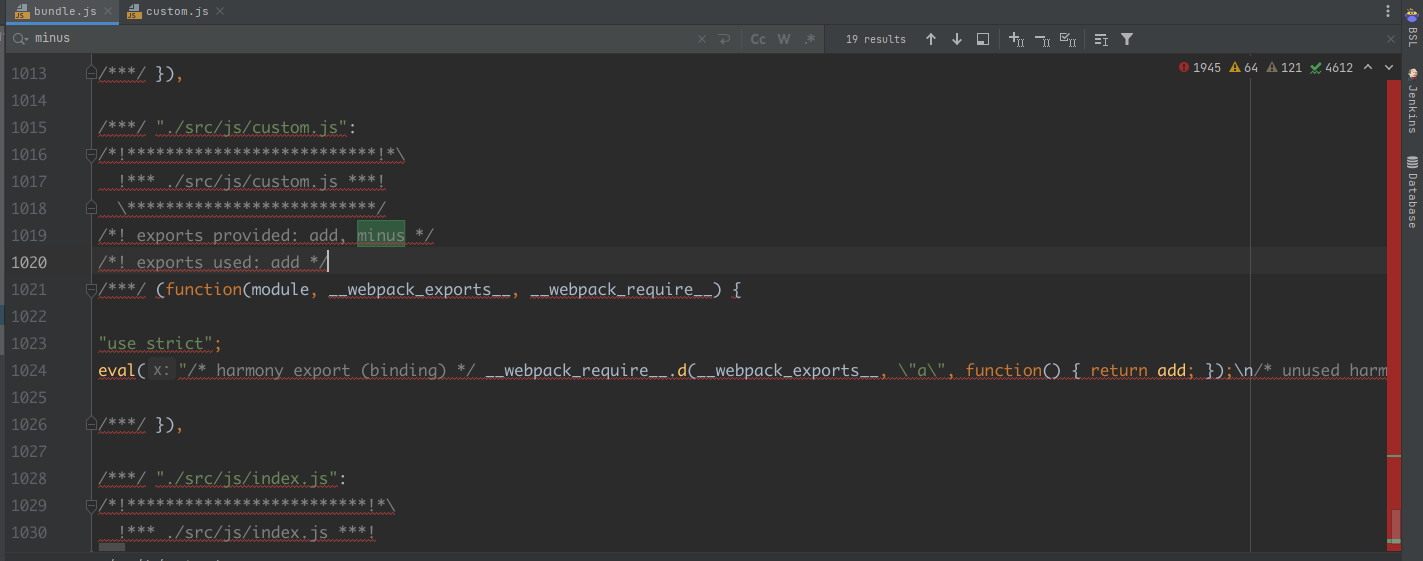Go to next highlighted error arrow
The width and height of the screenshot is (1423, 561).
click(1389, 68)
